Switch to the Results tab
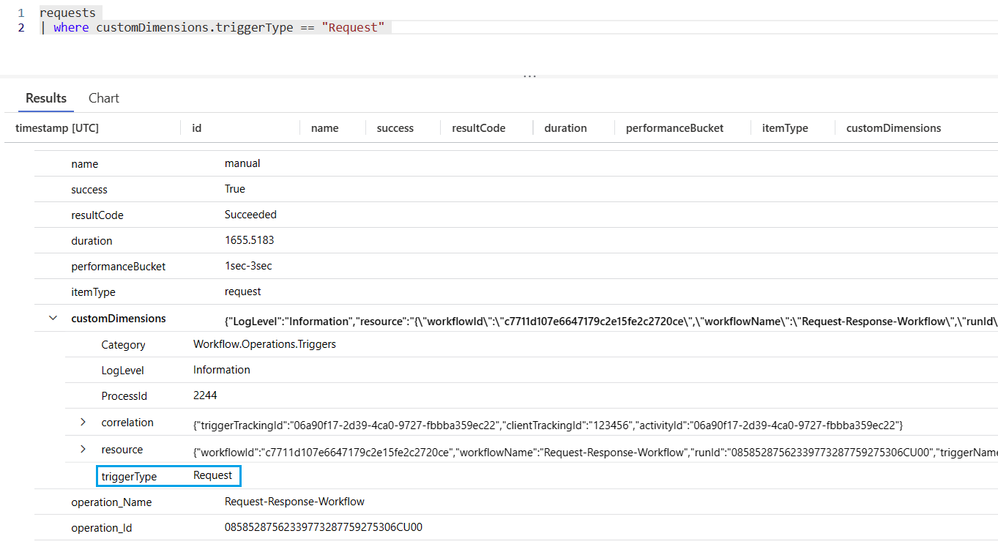This screenshot has width=998, height=542. tap(46, 98)
